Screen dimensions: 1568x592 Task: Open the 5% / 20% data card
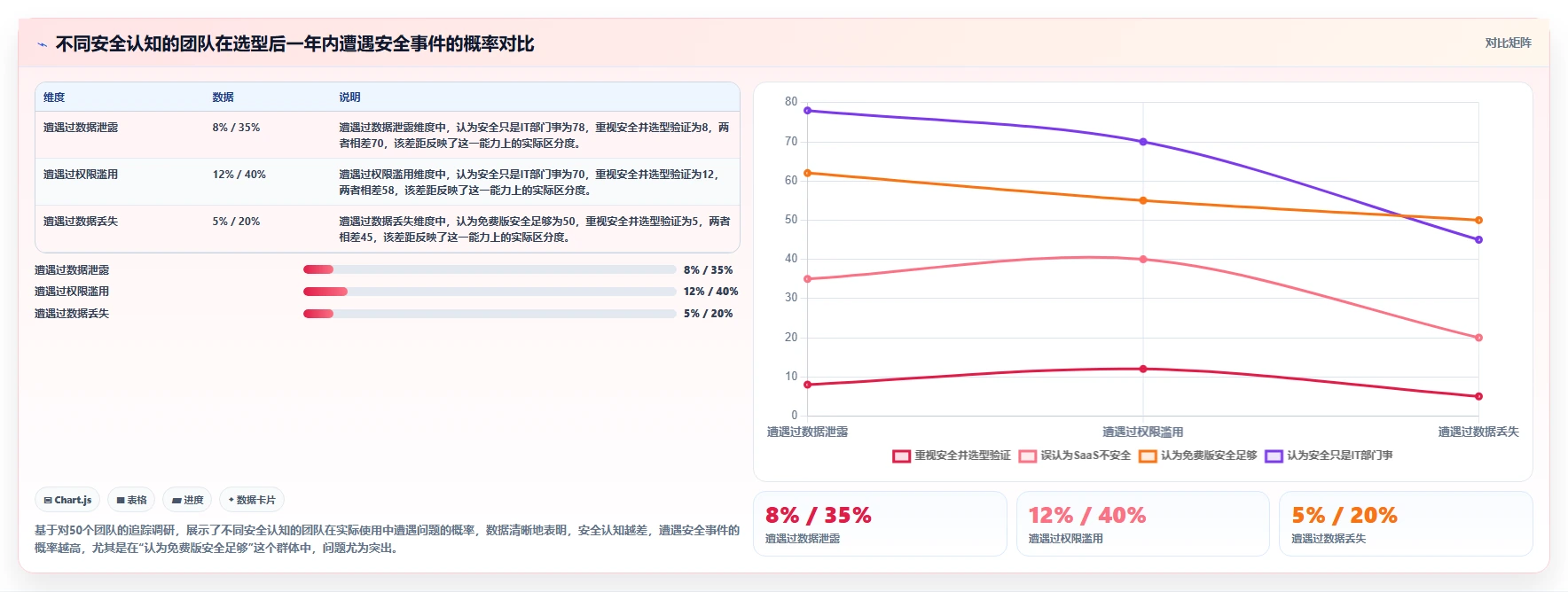click(x=1406, y=524)
